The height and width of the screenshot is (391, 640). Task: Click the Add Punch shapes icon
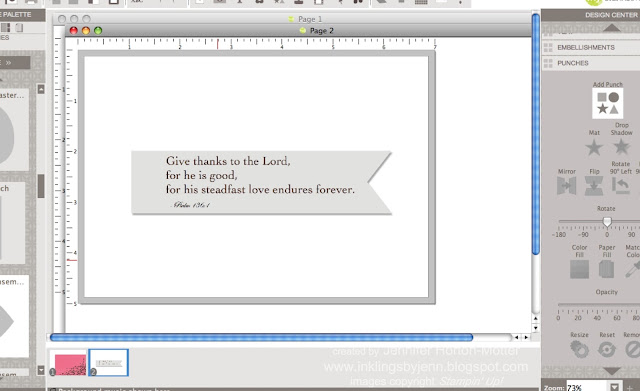pos(607,103)
